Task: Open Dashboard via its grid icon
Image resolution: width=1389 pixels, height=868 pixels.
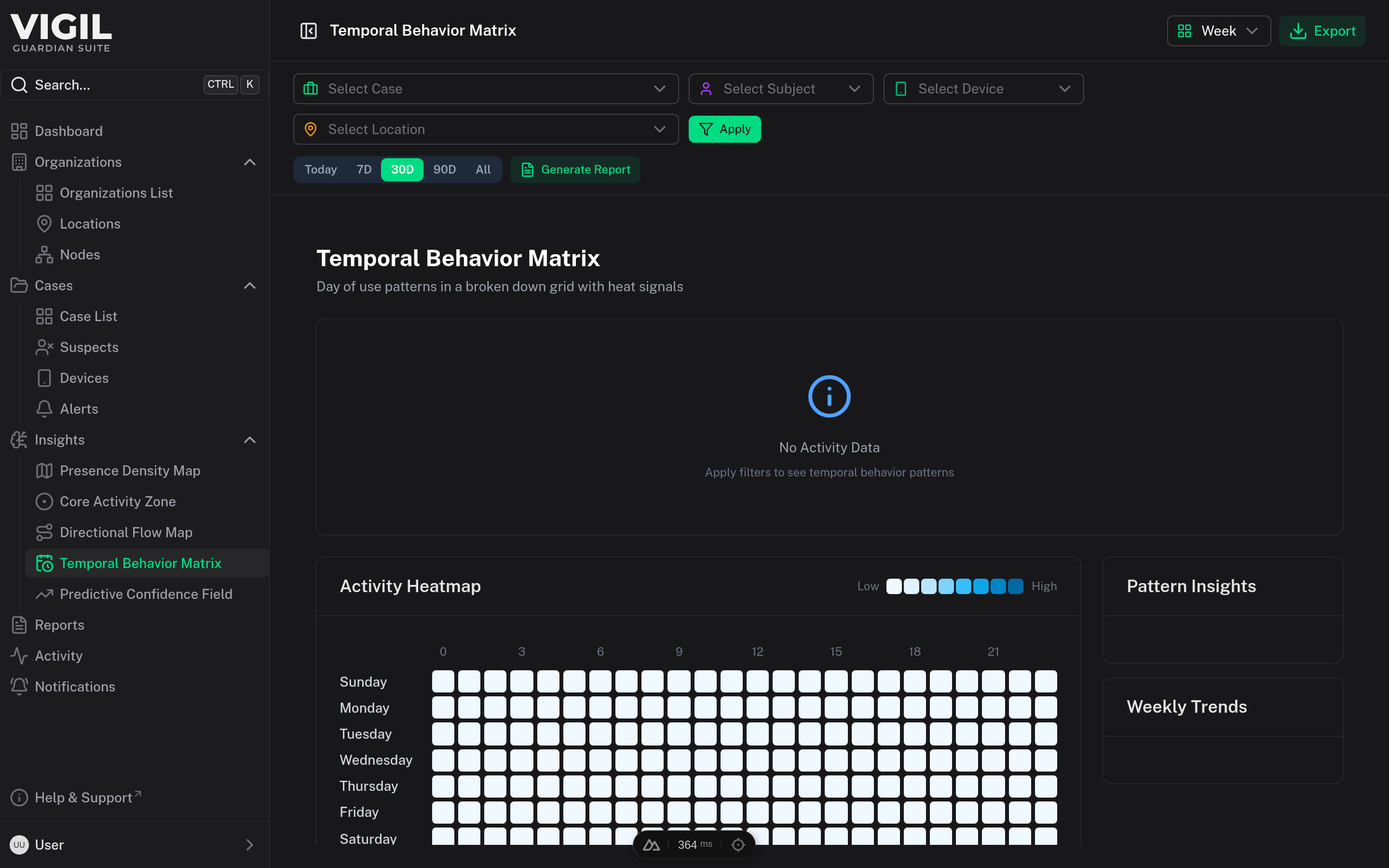Action: coord(19,131)
